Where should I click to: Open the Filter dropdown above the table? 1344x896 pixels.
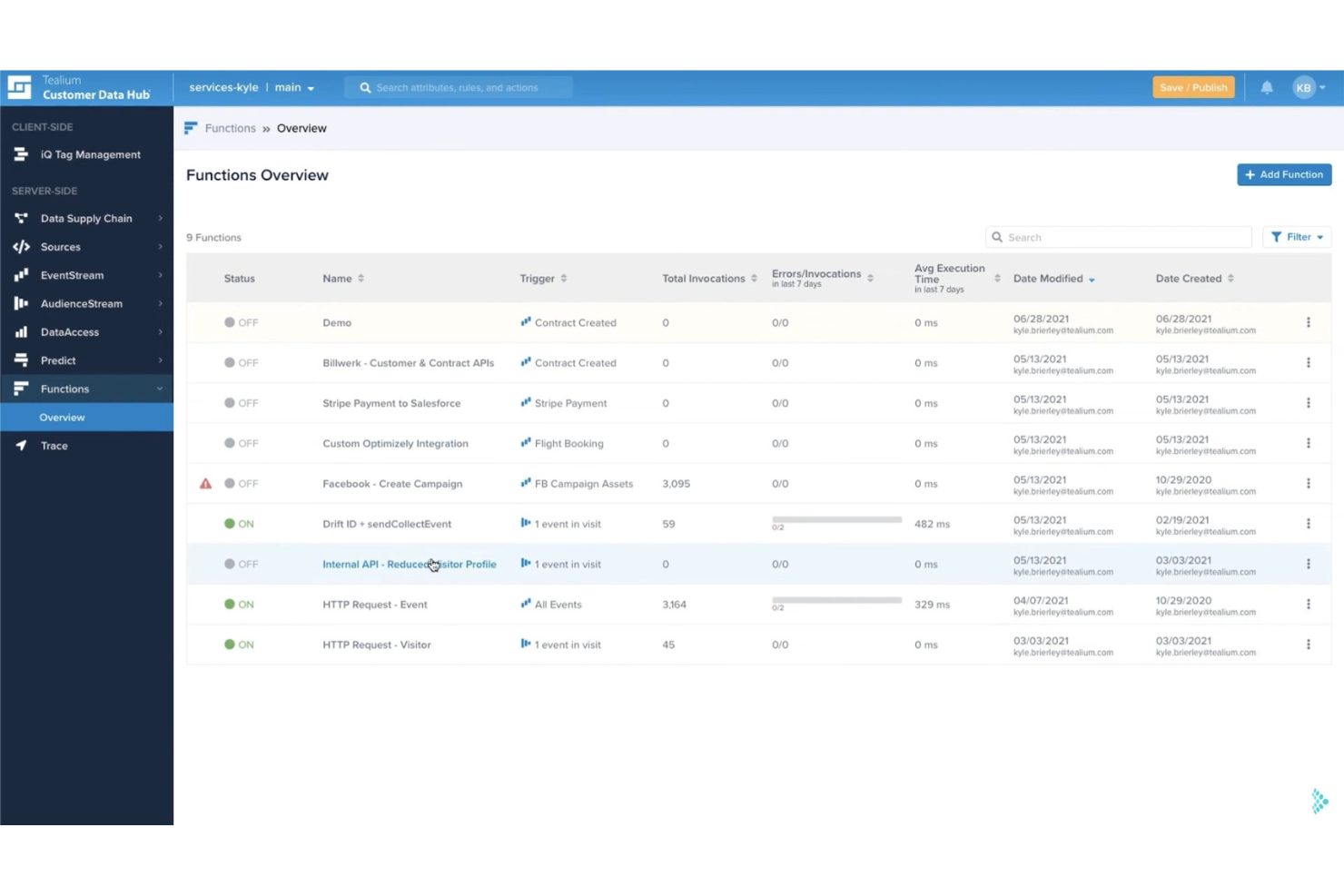pos(1297,237)
